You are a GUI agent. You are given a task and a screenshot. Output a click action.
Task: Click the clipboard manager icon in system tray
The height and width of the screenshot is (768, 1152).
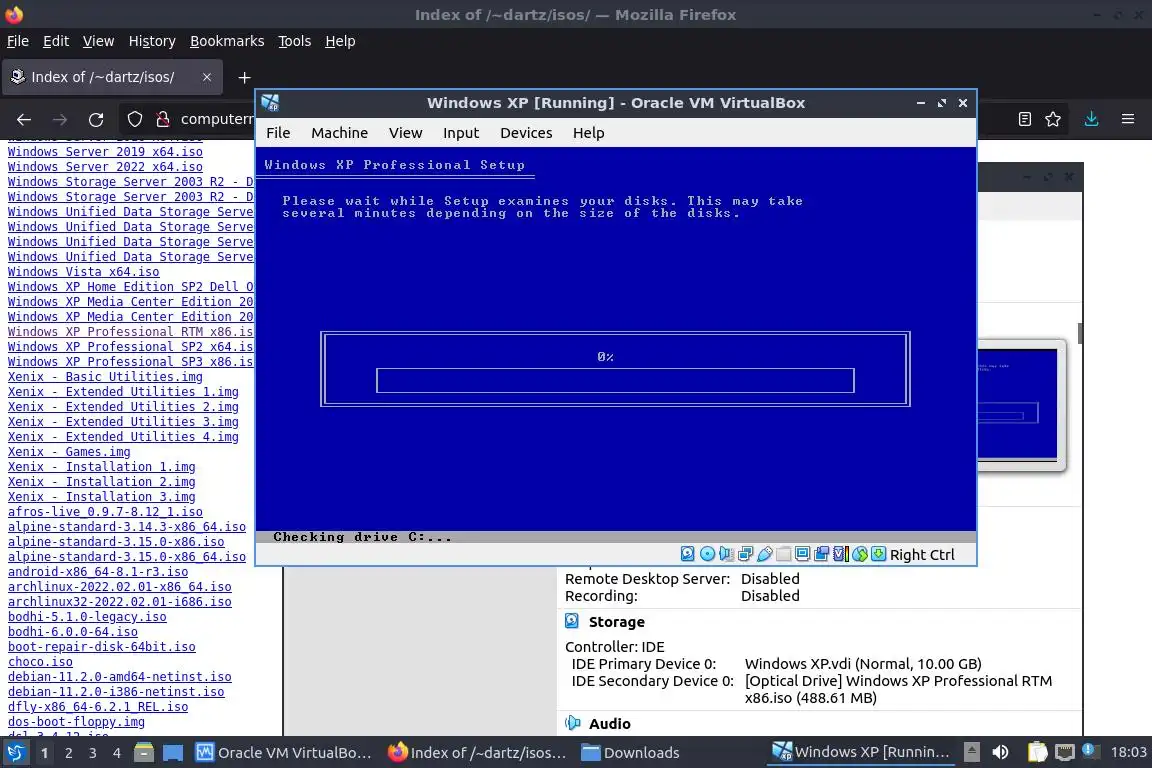pos(1037,753)
